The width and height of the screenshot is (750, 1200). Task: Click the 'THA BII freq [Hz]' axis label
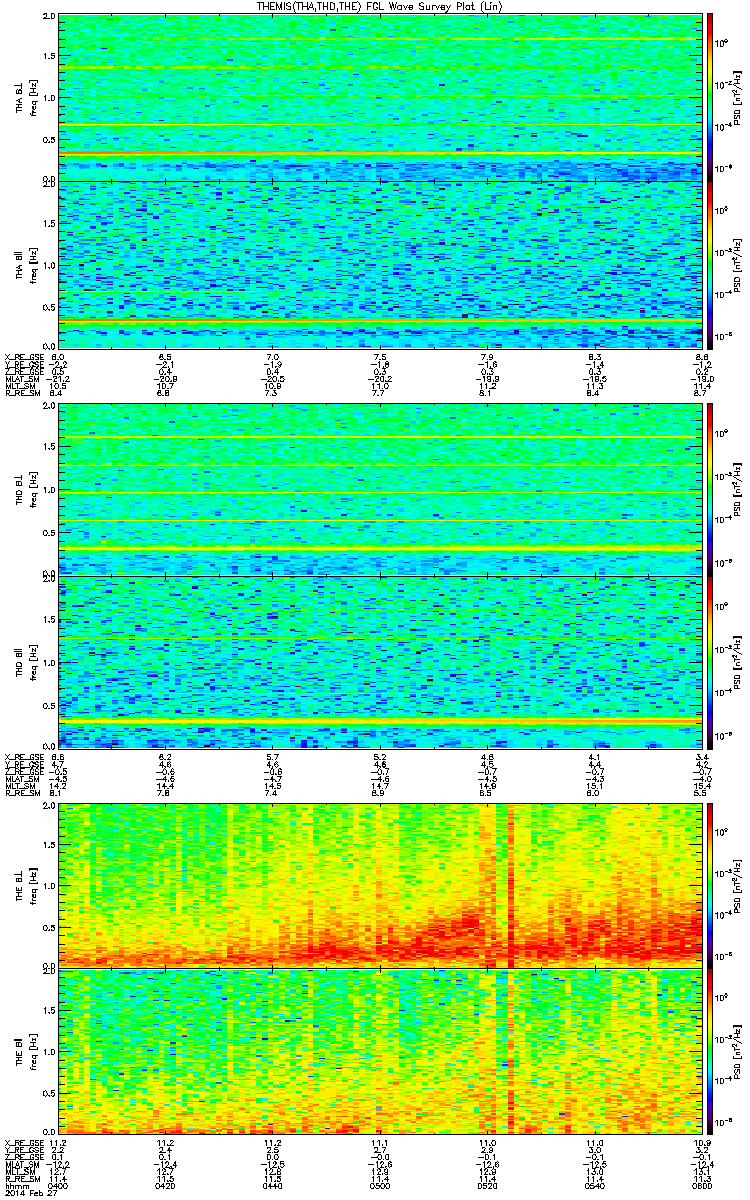(x=27, y=264)
